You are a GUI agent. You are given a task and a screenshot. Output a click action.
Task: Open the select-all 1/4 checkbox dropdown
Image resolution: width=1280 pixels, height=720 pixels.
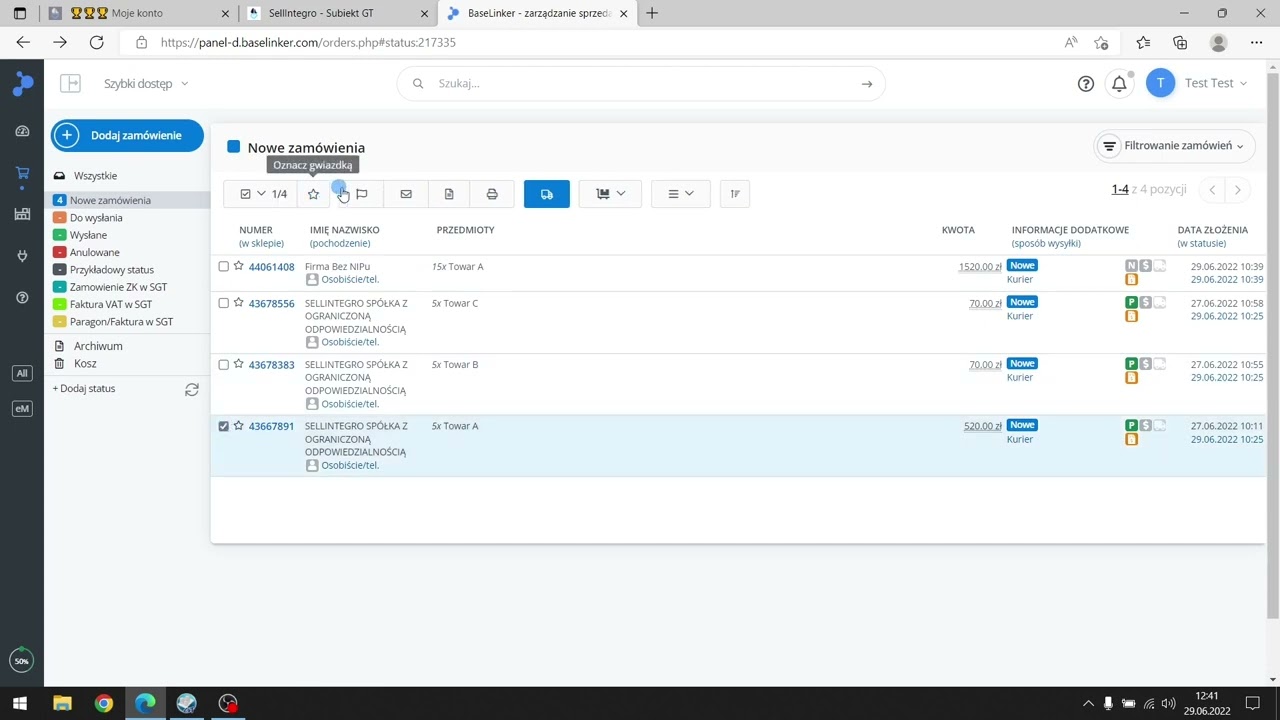pos(260,194)
